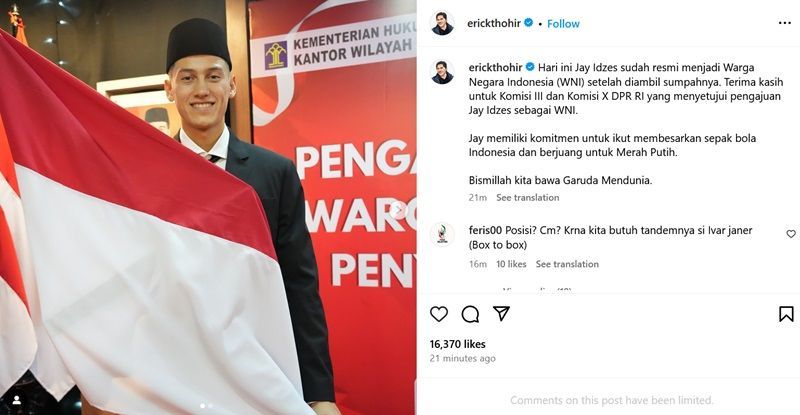Click the verified badge next to erickthohir header
The height and width of the screenshot is (415, 800).
(529, 23)
